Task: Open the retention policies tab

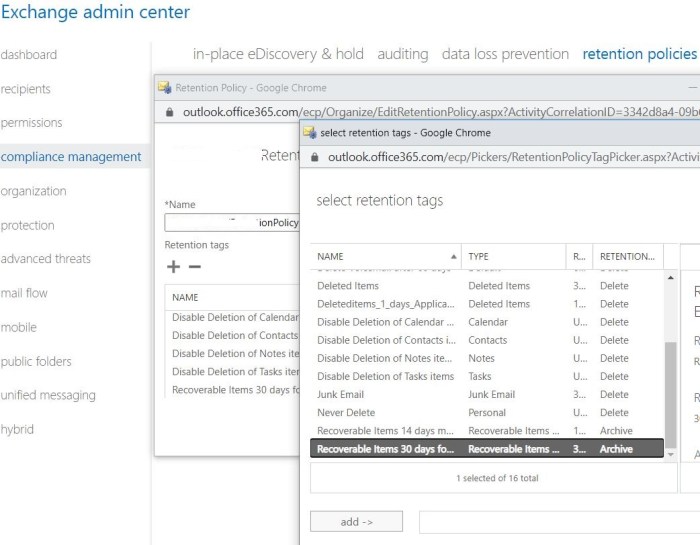Action: [x=639, y=54]
